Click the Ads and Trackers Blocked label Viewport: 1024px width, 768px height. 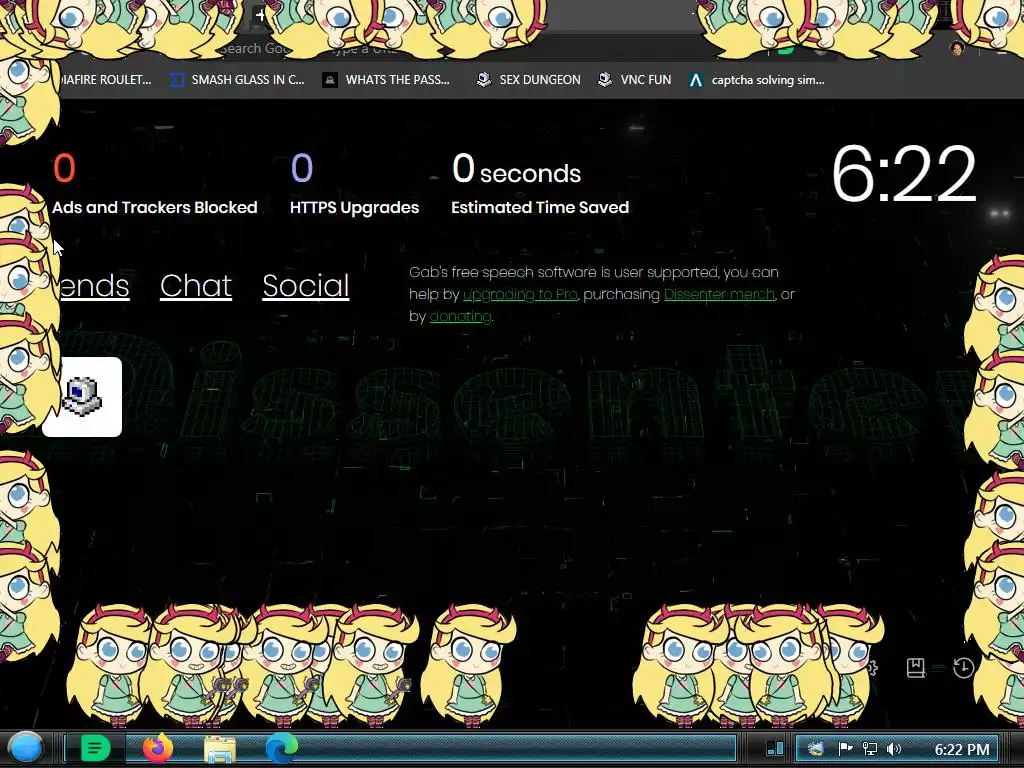point(155,207)
